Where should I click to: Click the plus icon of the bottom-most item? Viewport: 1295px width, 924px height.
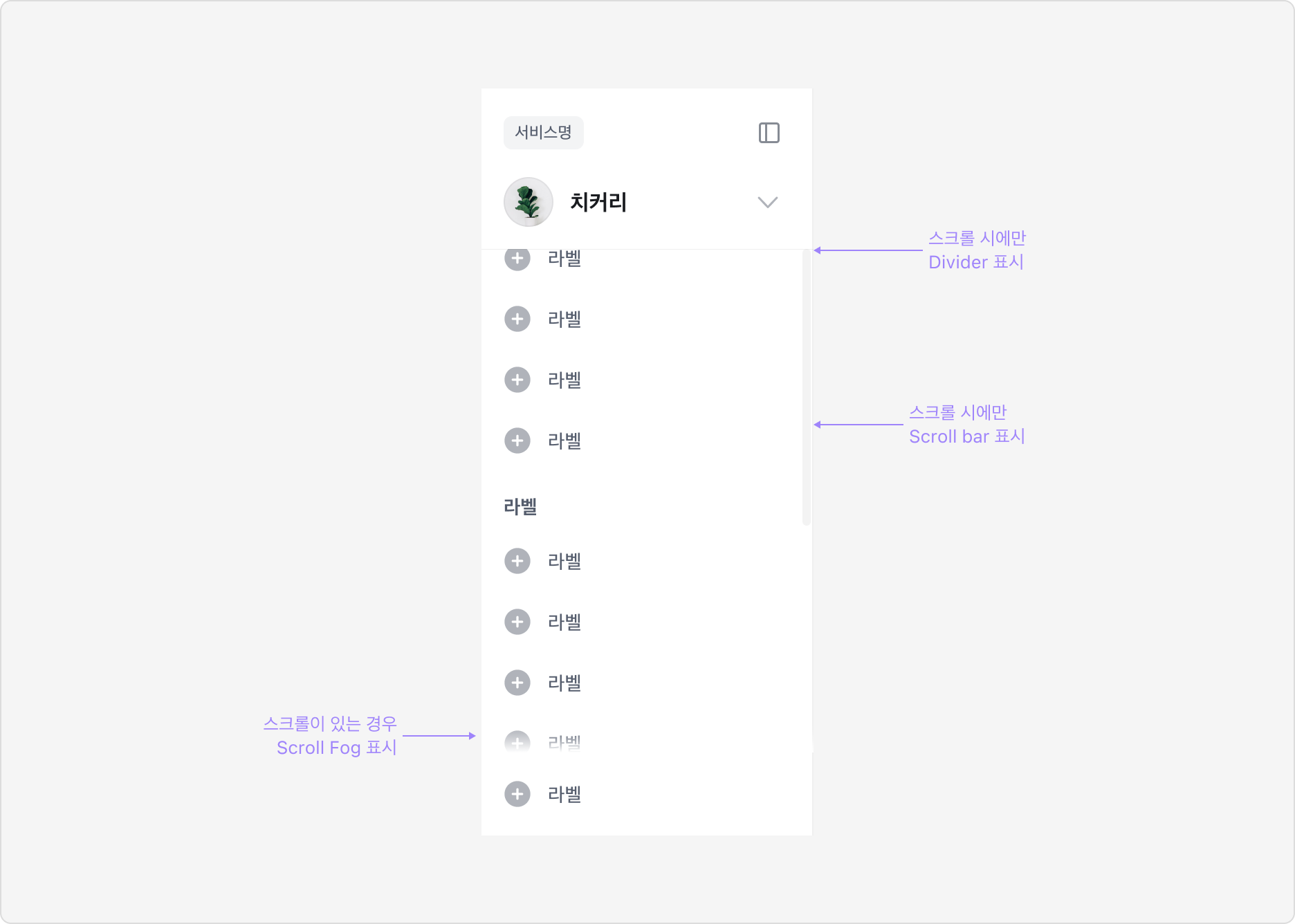click(517, 794)
